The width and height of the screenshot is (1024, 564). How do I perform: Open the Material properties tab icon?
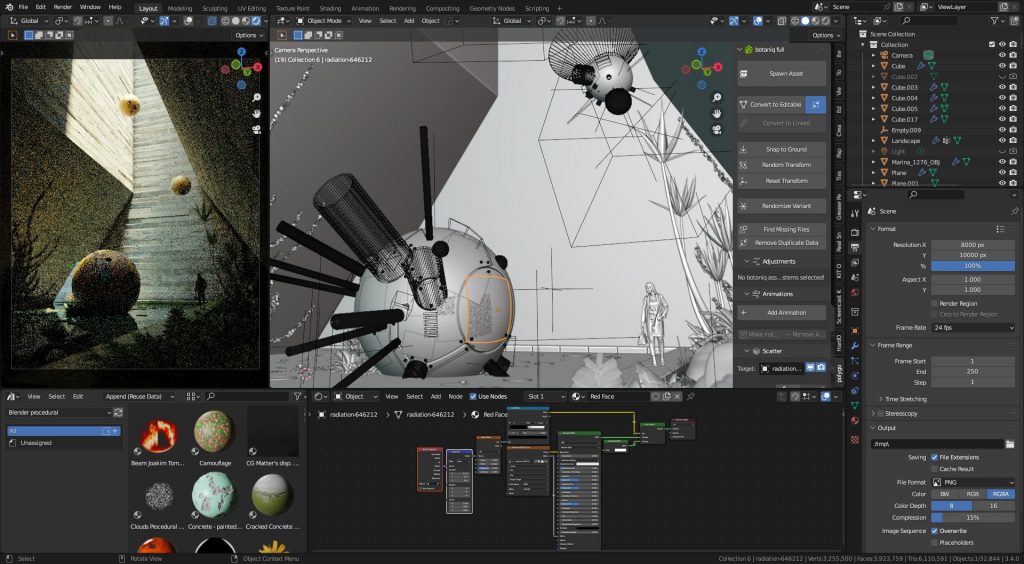click(855, 421)
